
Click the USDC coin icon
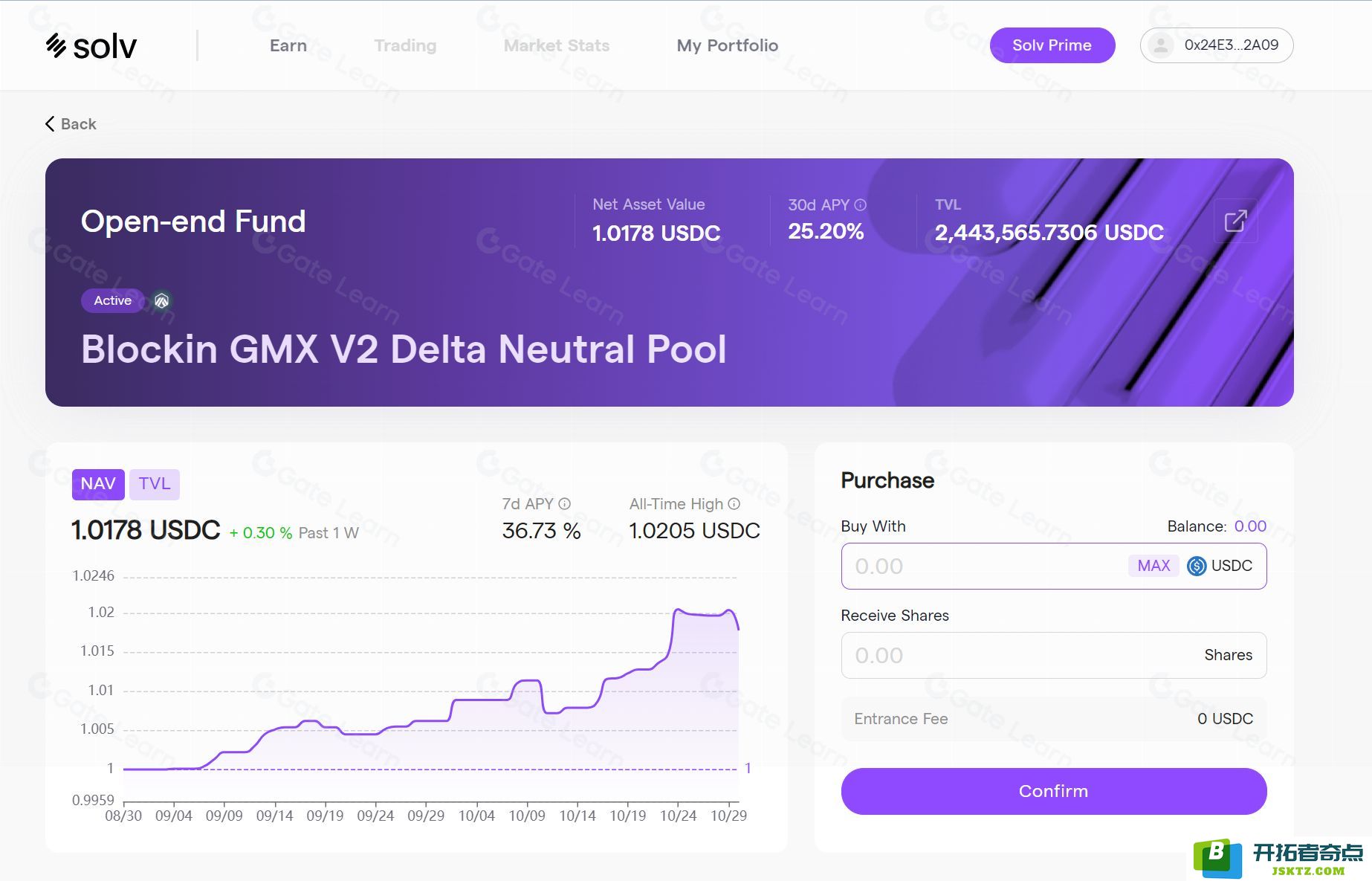pyautogui.click(x=1196, y=566)
